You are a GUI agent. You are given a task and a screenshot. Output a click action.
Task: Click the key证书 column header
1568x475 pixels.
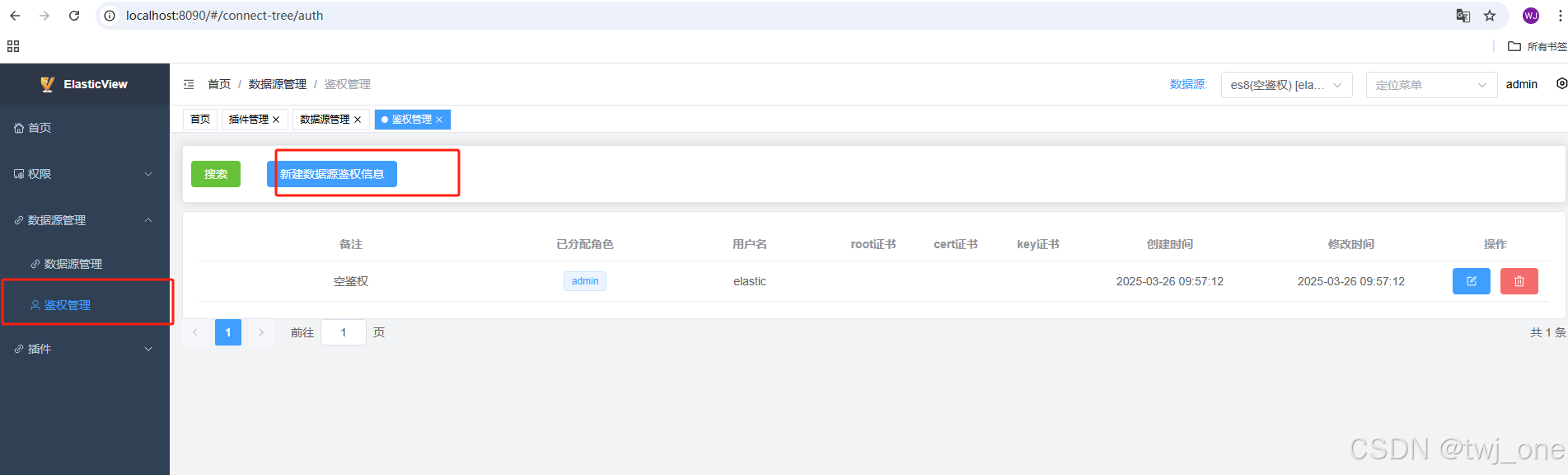pos(1038,244)
